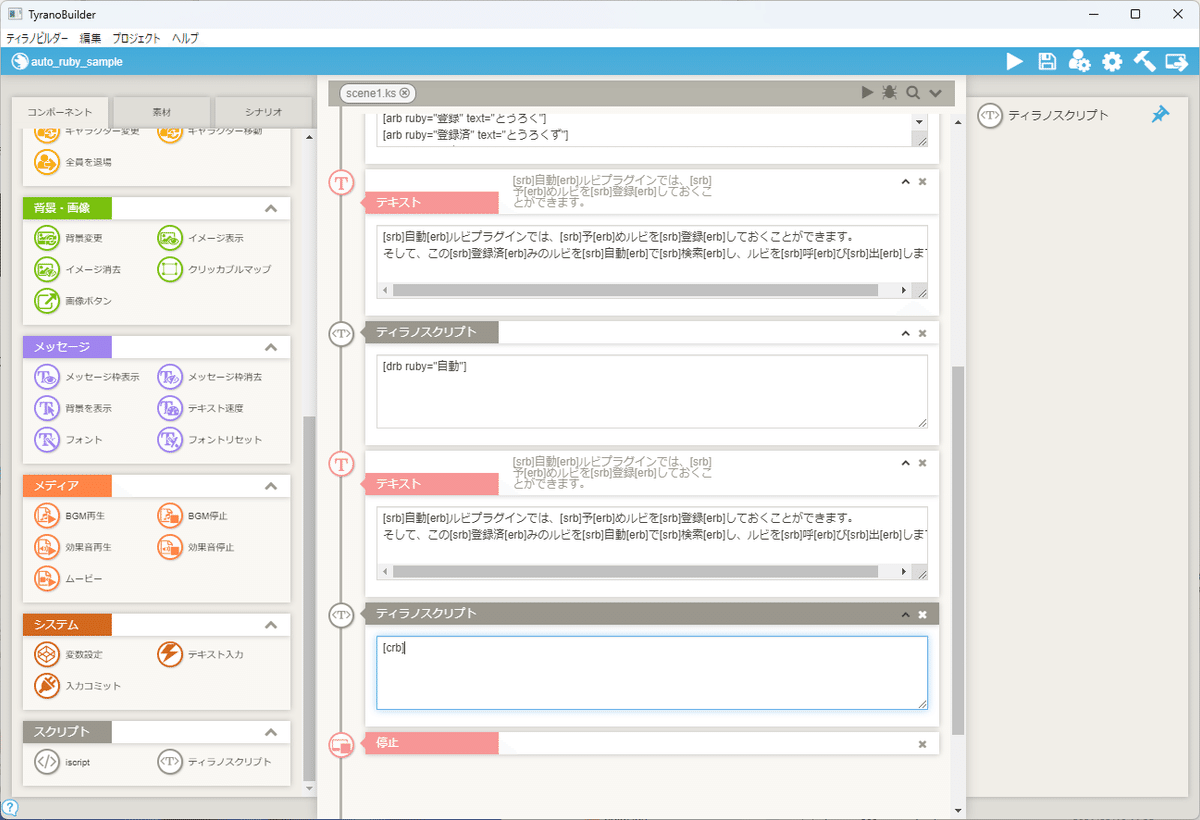Click the 停止 component header
The image size is (1200, 820).
pos(431,743)
